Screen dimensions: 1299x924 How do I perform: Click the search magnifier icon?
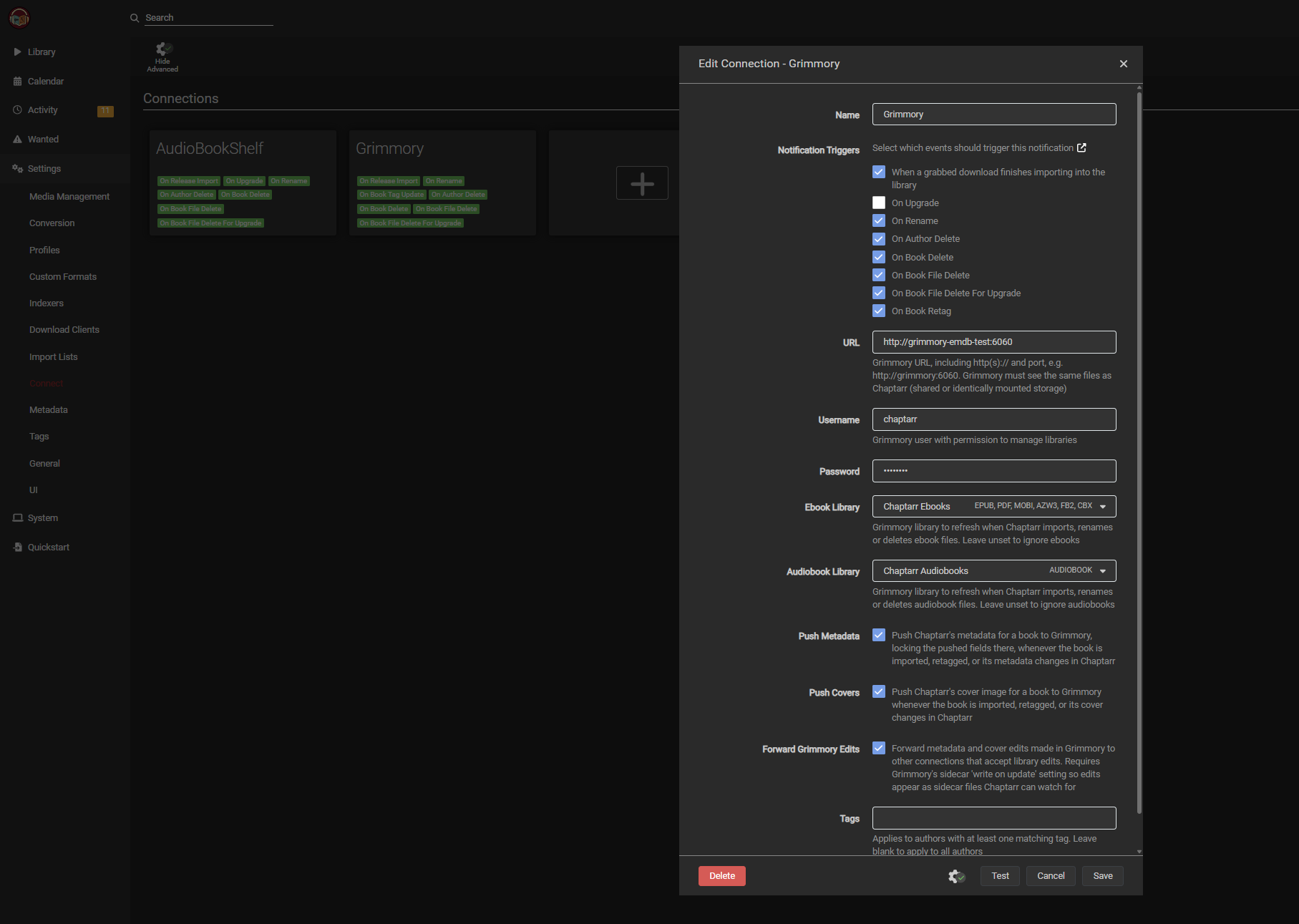click(135, 18)
